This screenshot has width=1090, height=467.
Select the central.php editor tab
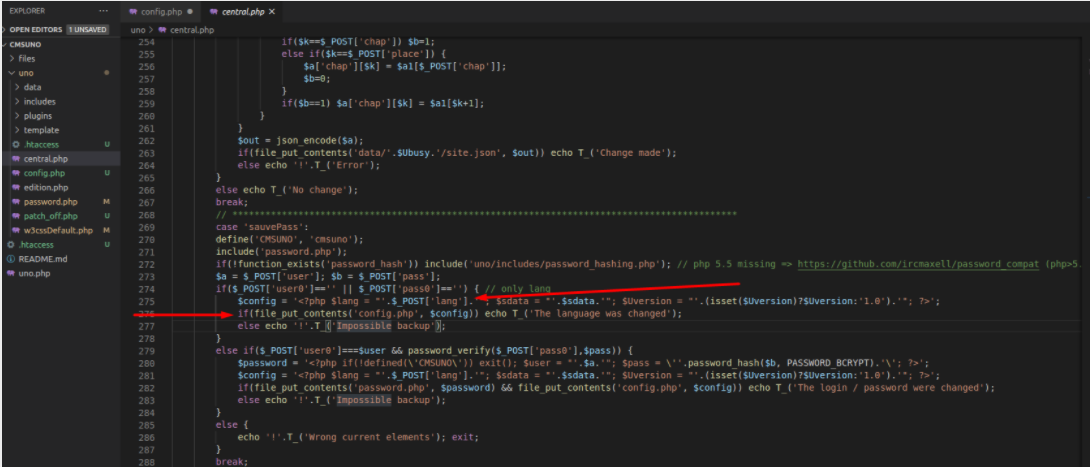[240, 12]
